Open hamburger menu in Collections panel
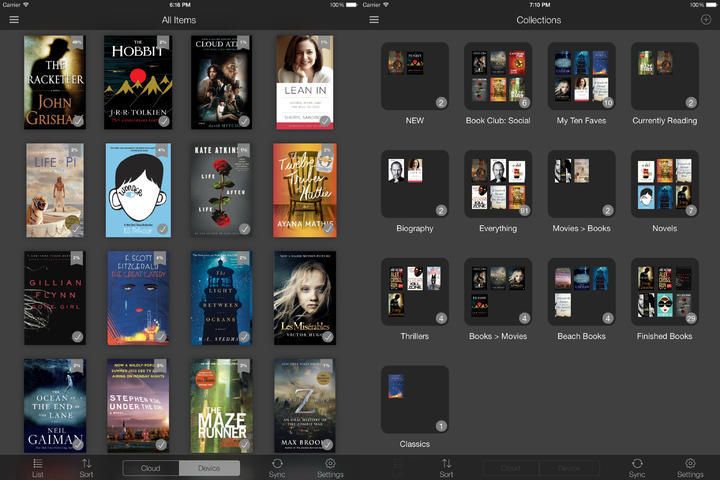This screenshot has height=480, width=720. [374, 20]
